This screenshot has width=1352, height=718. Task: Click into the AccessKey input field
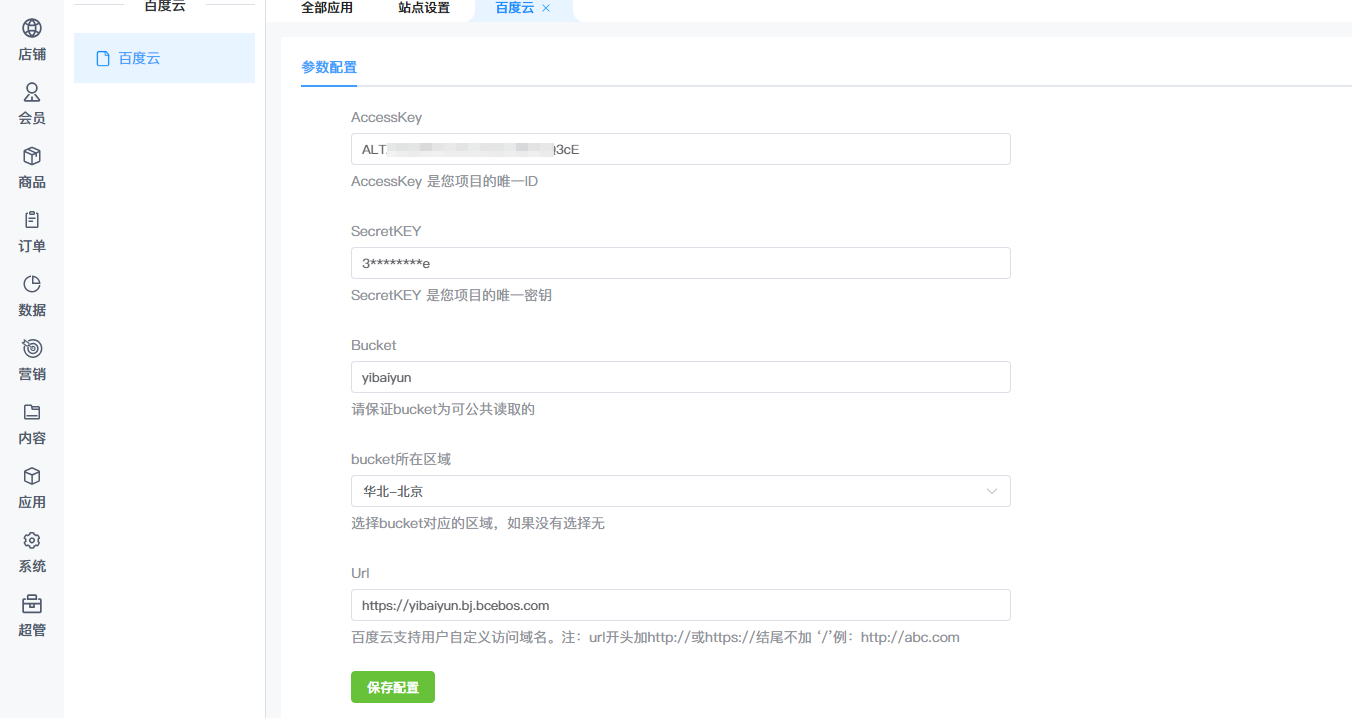tap(680, 149)
